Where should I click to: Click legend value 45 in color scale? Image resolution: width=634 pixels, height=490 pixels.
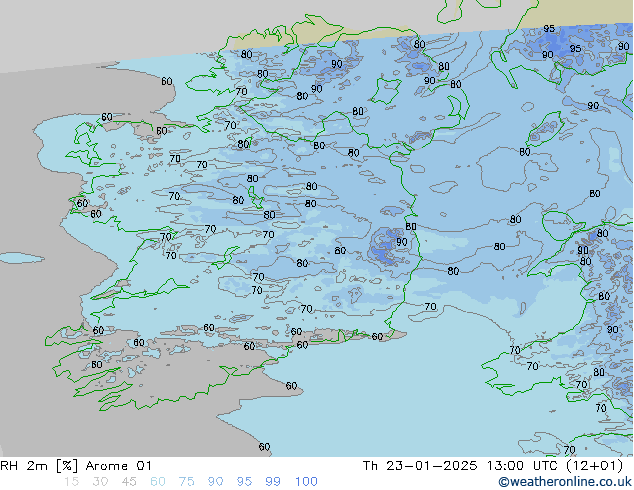click(129, 482)
